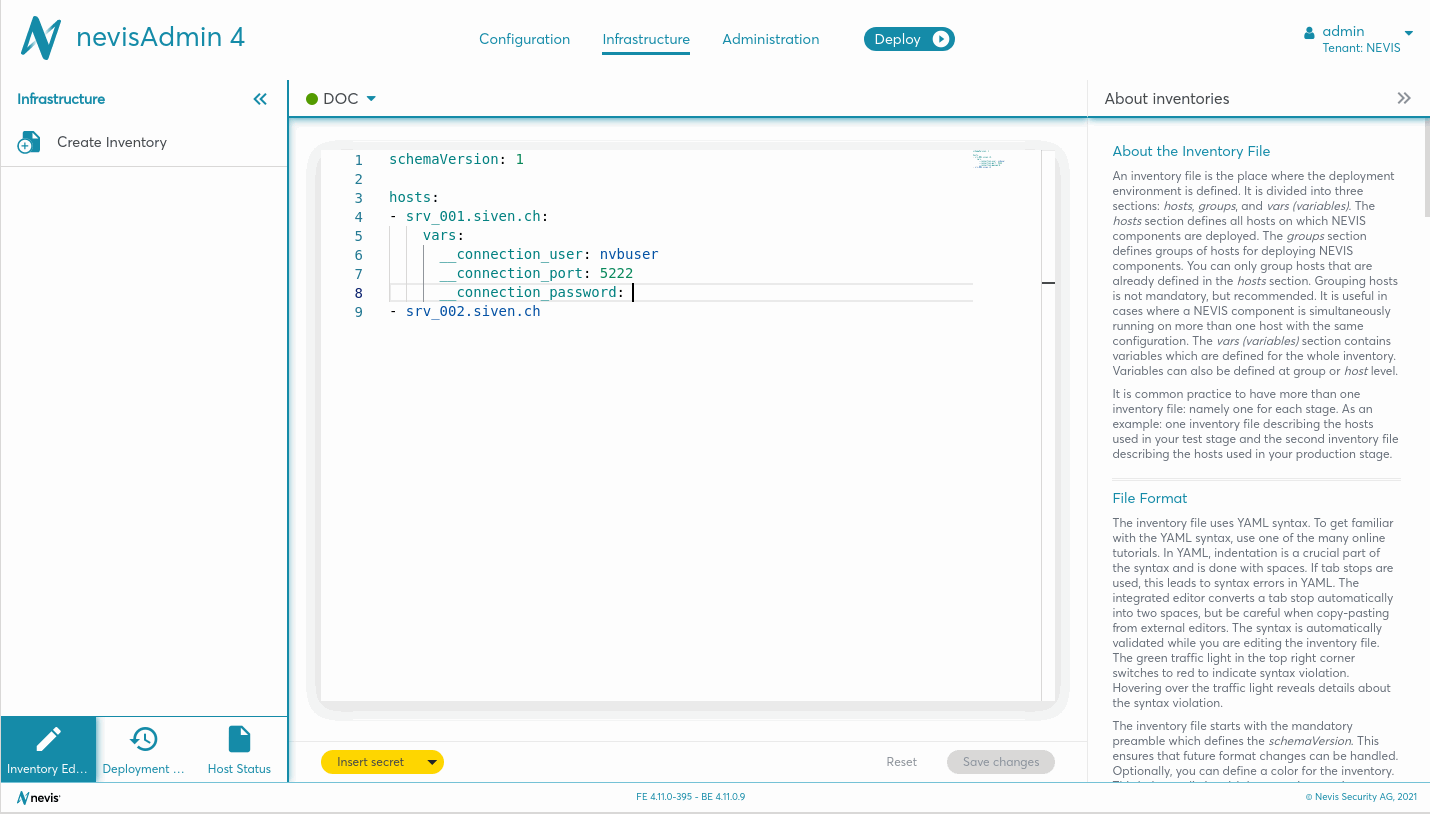Image resolution: width=1430 pixels, height=814 pixels.
Task: Open the Inventory Editor pencil icon
Action: (x=48, y=740)
